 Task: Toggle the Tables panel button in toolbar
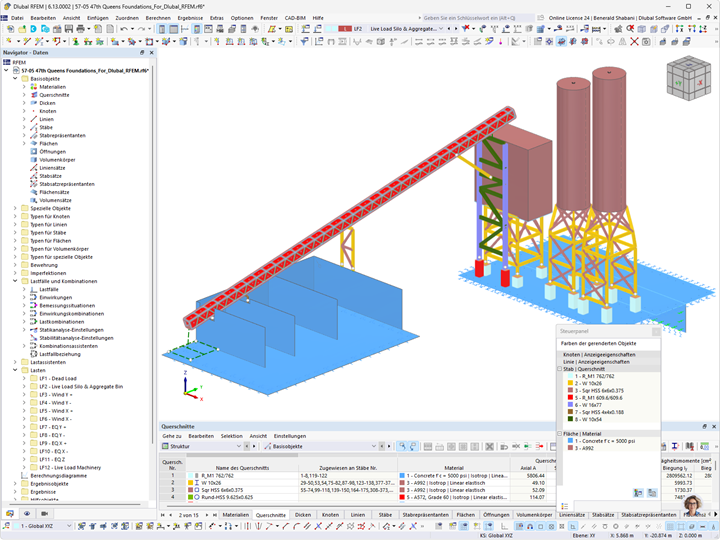coord(174,29)
